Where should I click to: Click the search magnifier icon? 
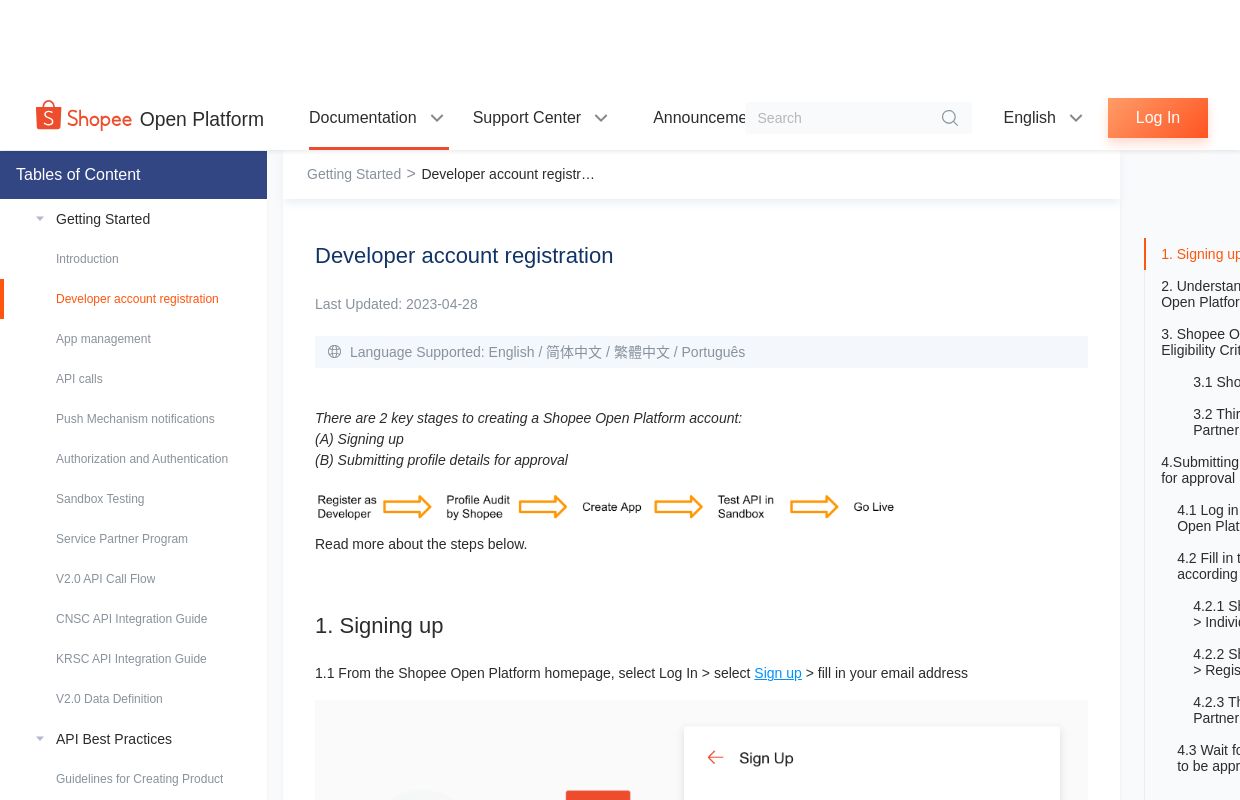pos(950,118)
